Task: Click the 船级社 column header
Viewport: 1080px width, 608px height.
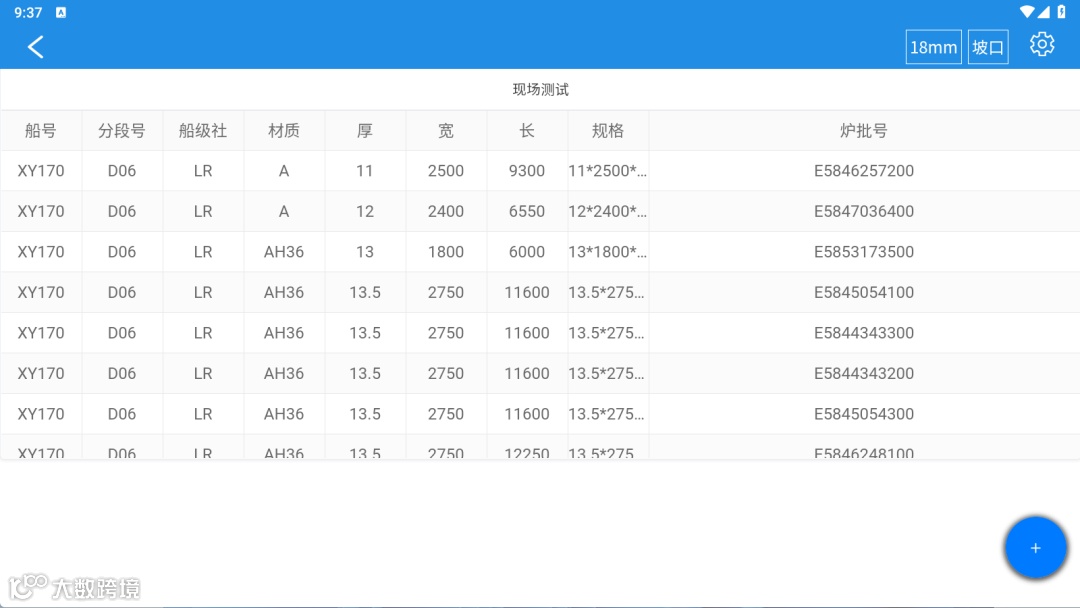Action: (202, 131)
